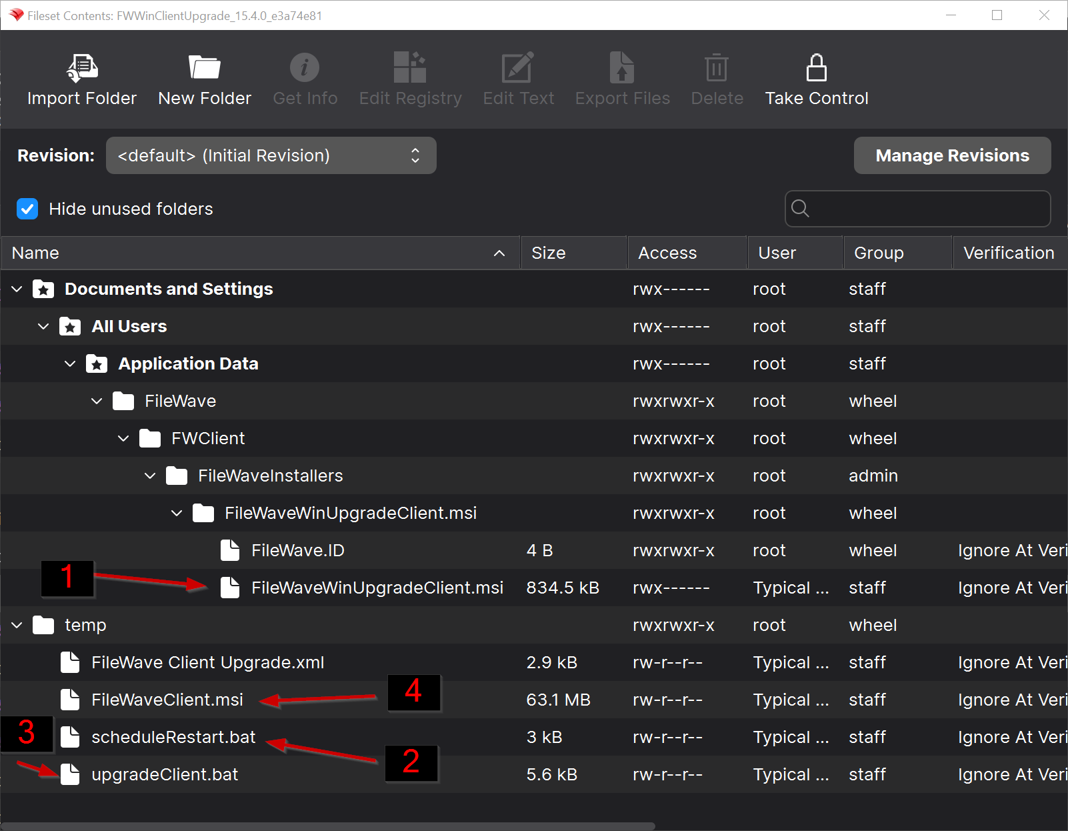Image resolution: width=1068 pixels, height=831 pixels.
Task: Open the Revision dropdown
Action: click(x=271, y=155)
